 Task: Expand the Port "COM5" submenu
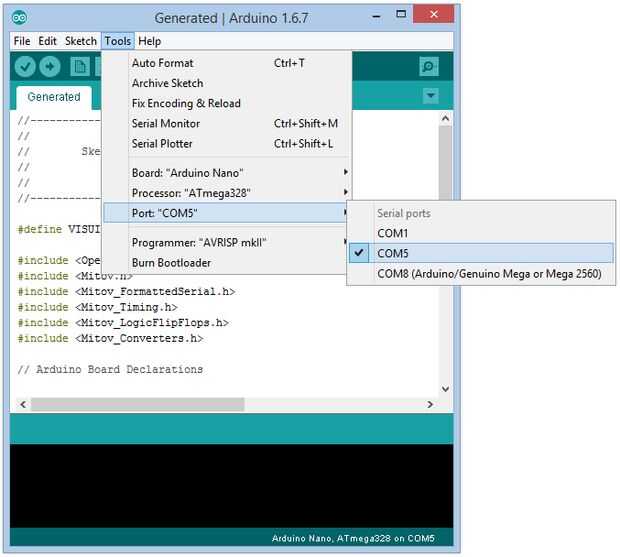(x=226, y=213)
